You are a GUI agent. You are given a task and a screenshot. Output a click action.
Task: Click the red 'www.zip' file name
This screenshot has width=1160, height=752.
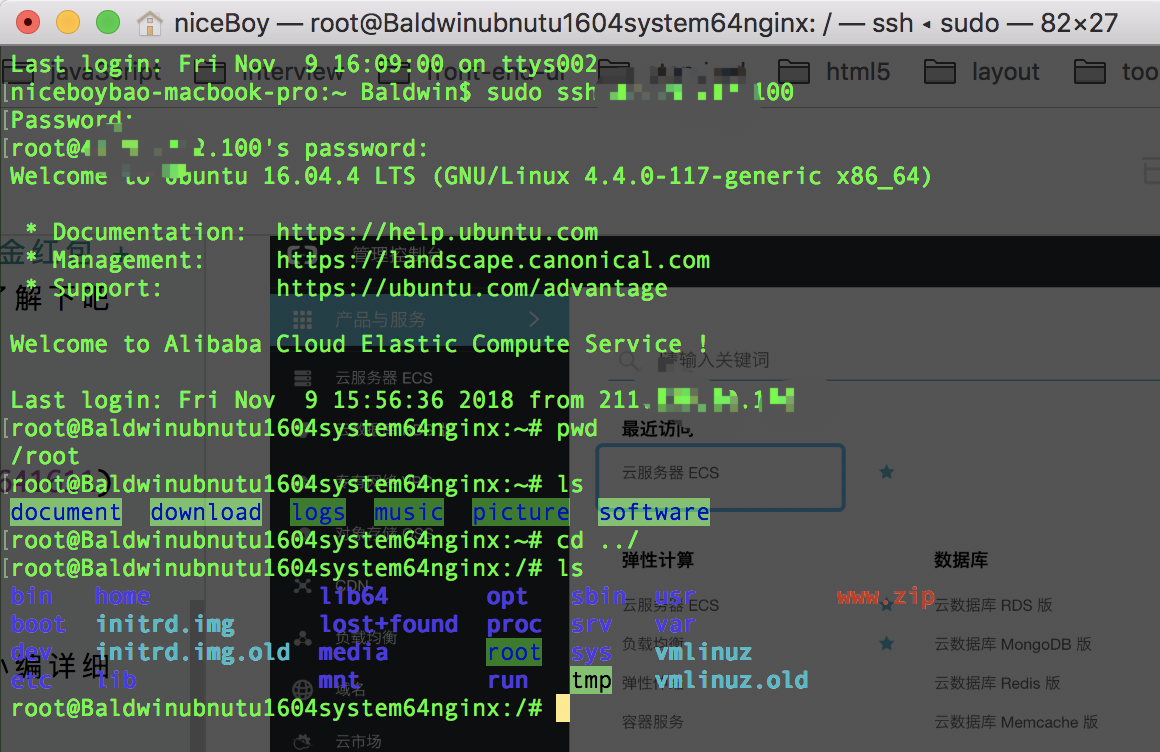pyautogui.click(x=886, y=597)
